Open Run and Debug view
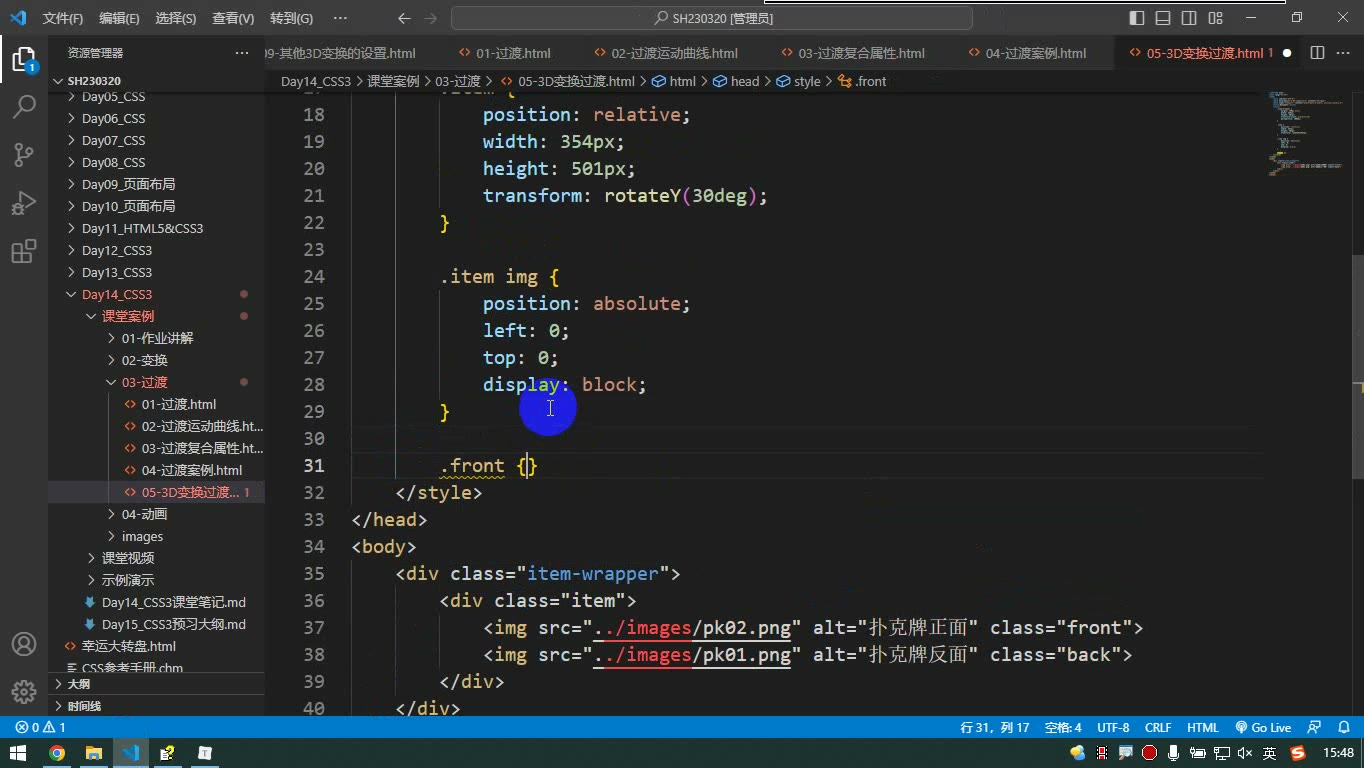Screen dimensions: 1364x768 pyautogui.click(x=24, y=203)
